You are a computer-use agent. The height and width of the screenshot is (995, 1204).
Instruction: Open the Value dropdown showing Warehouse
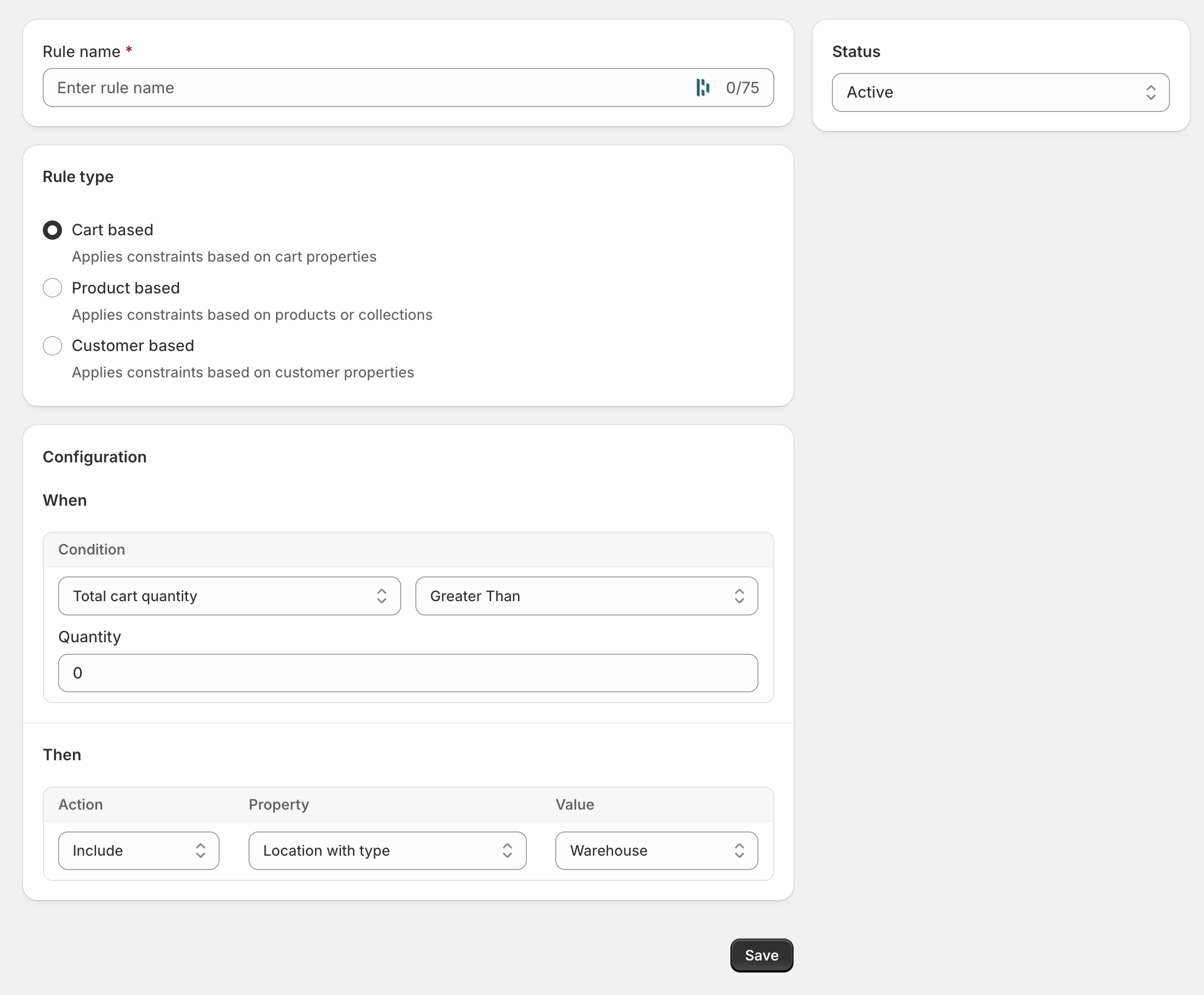click(x=655, y=851)
